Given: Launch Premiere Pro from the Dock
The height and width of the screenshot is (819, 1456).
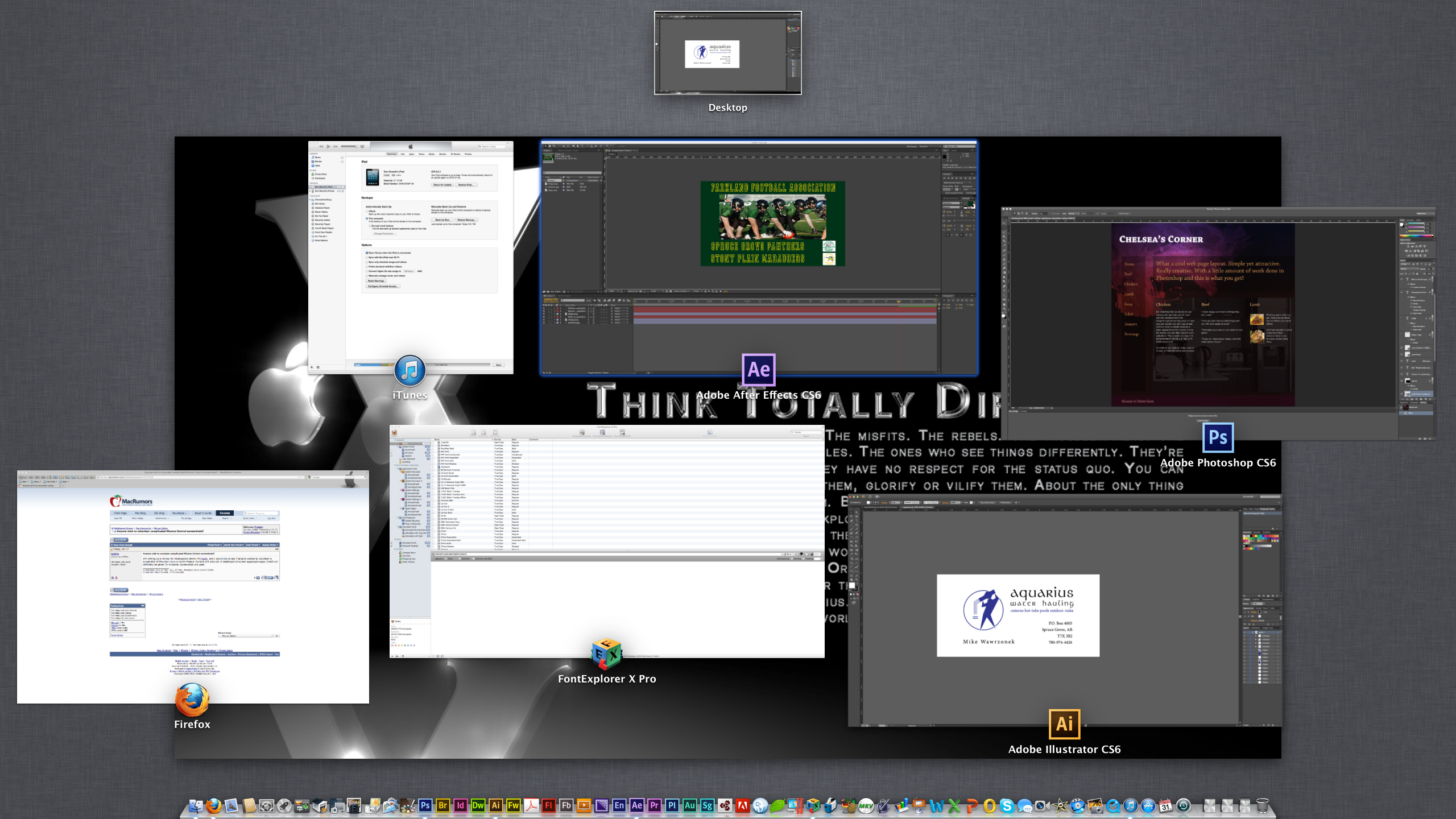Looking at the screenshot, I should pos(655,805).
